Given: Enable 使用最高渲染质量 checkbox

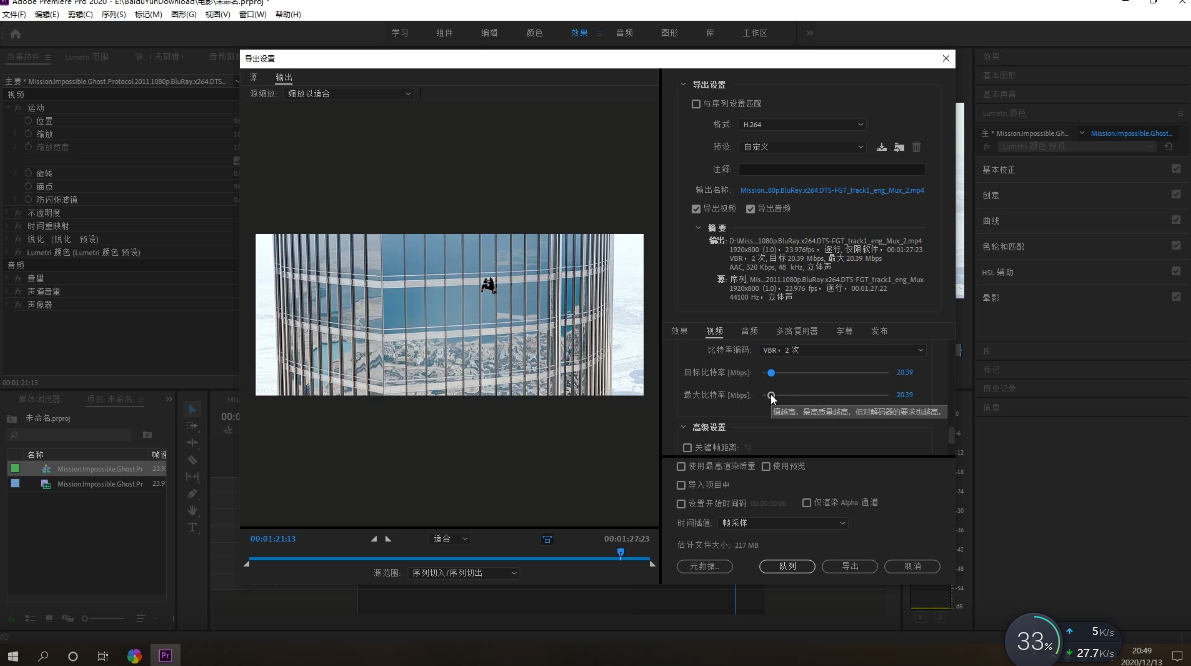Looking at the screenshot, I should click(x=682, y=466).
